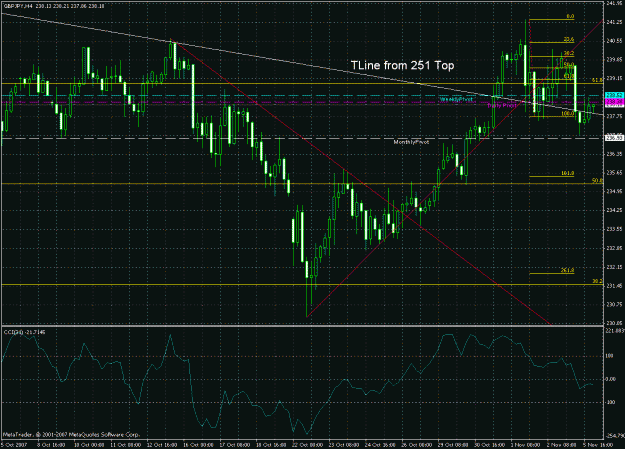Click the 236.35 price axis value

(615, 154)
